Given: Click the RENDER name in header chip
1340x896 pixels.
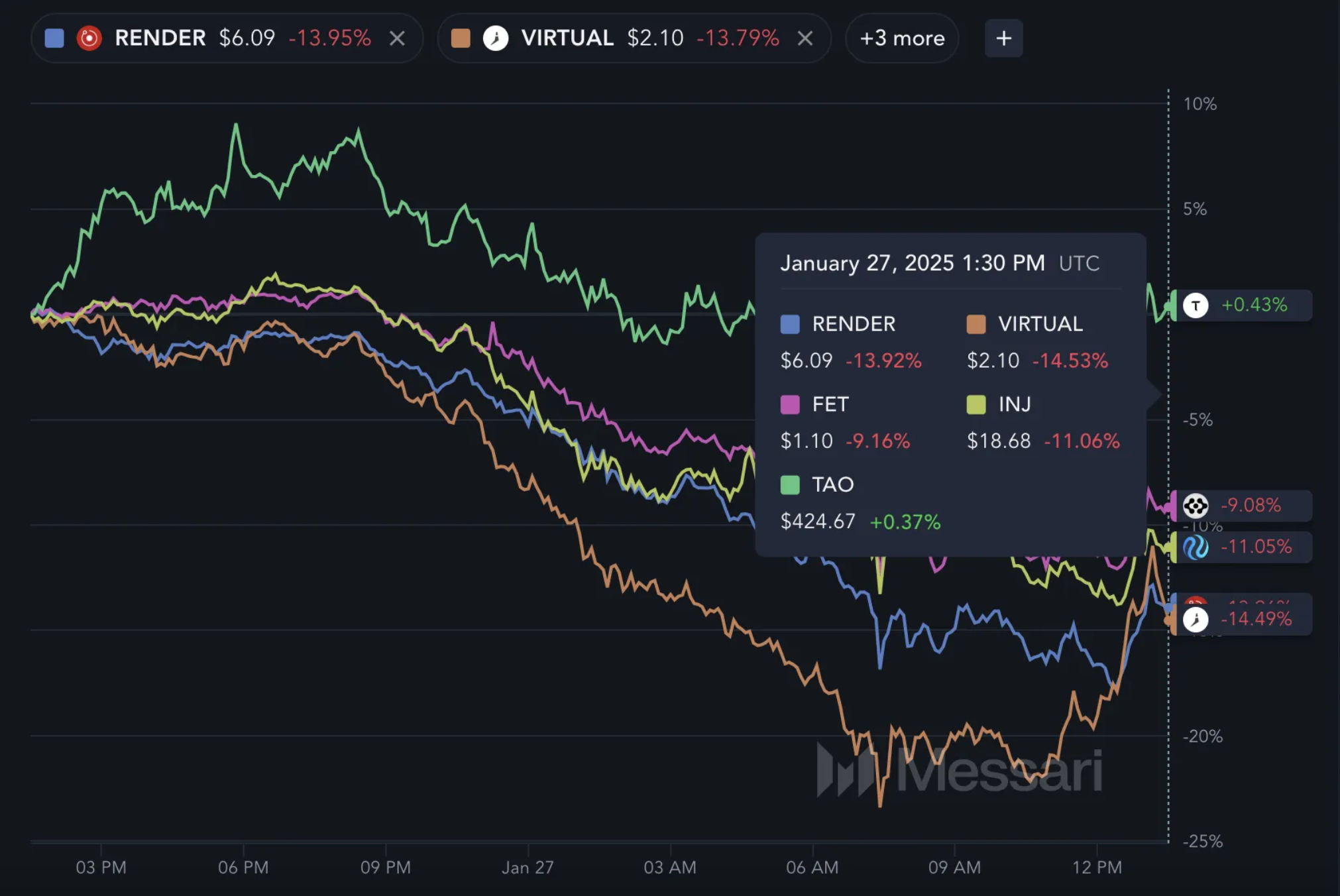Looking at the screenshot, I should 160,38.
